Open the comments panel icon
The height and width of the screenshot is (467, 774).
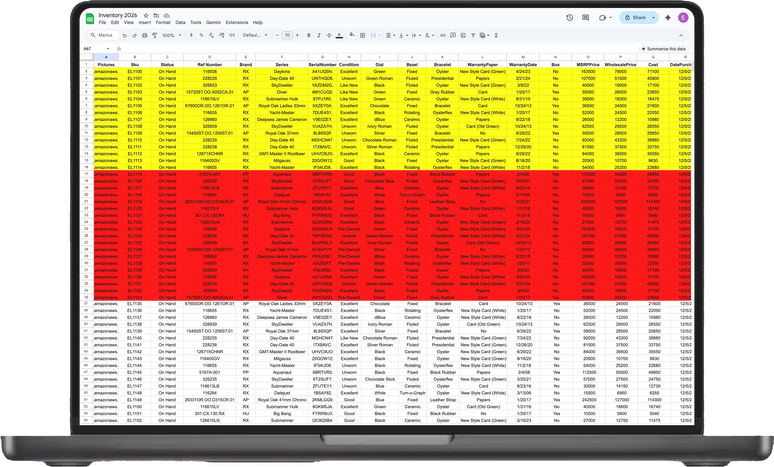585,17
